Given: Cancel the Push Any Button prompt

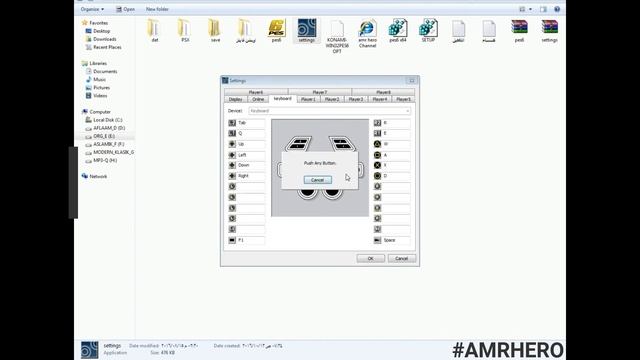Looking at the screenshot, I should (x=318, y=180).
